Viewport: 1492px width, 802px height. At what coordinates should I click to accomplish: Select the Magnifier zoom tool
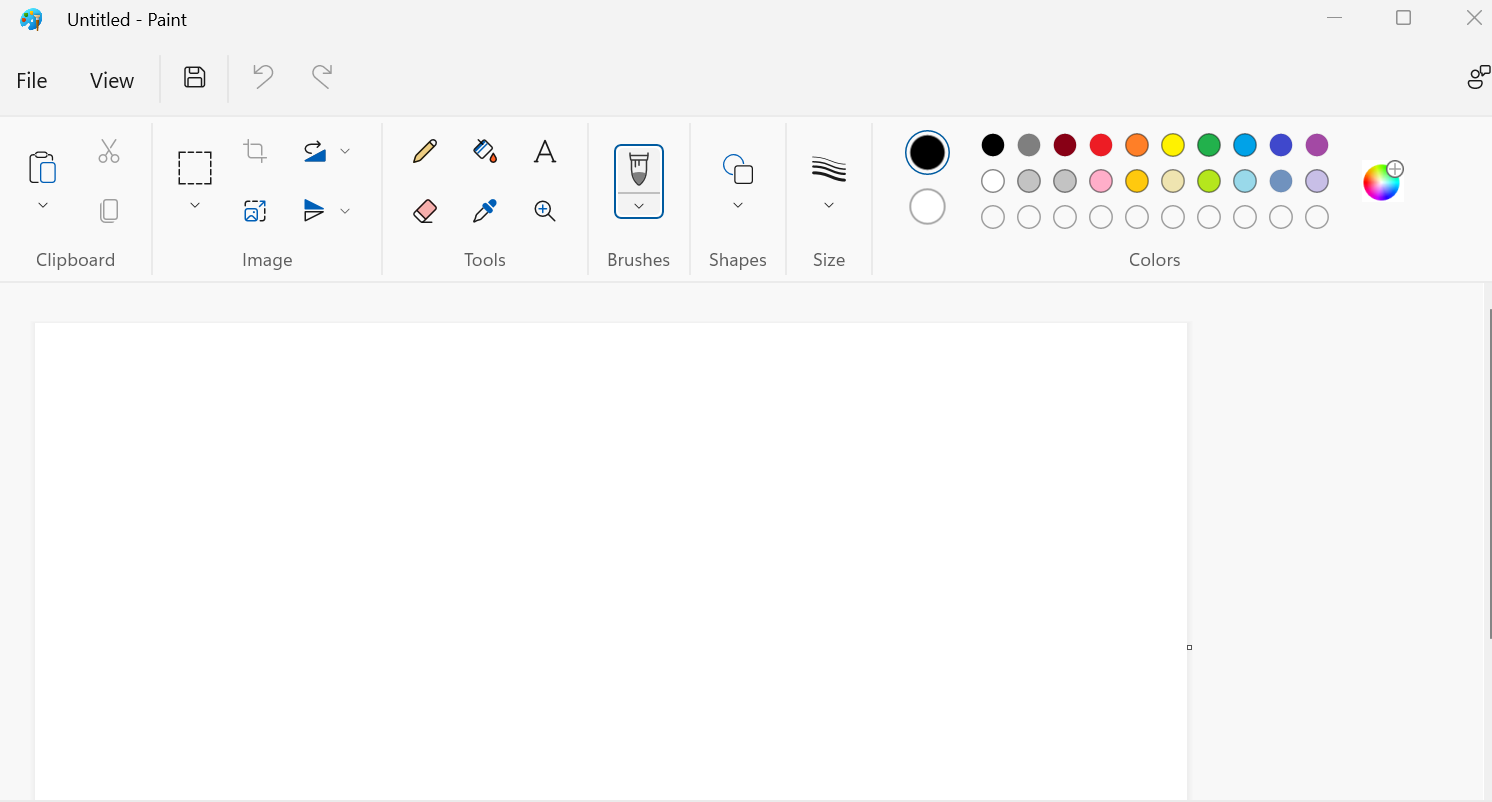coord(544,211)
